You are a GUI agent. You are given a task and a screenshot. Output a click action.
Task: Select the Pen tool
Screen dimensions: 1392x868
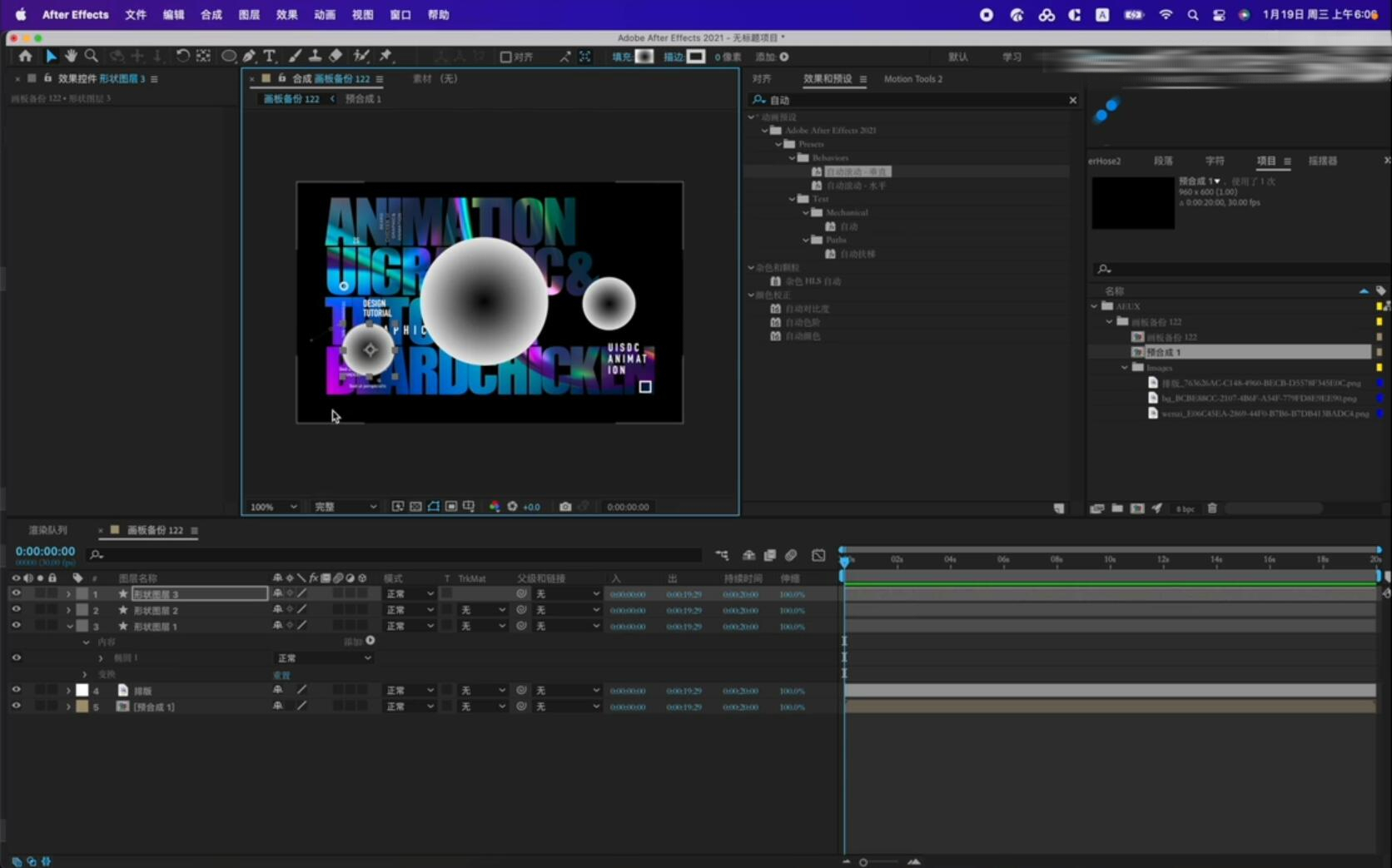tap(249, 56)
